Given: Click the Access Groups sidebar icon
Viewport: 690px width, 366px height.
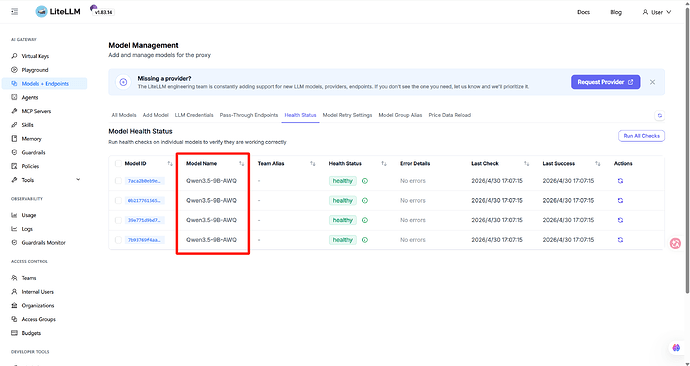Looking at the screenshot, I should 14,319.
